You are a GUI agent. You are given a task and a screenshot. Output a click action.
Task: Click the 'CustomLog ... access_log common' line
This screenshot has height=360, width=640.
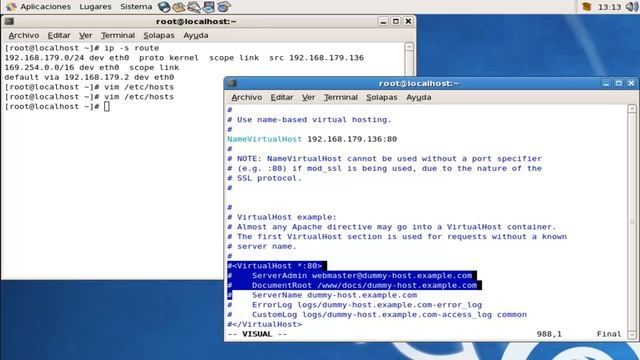coord(377,315)
